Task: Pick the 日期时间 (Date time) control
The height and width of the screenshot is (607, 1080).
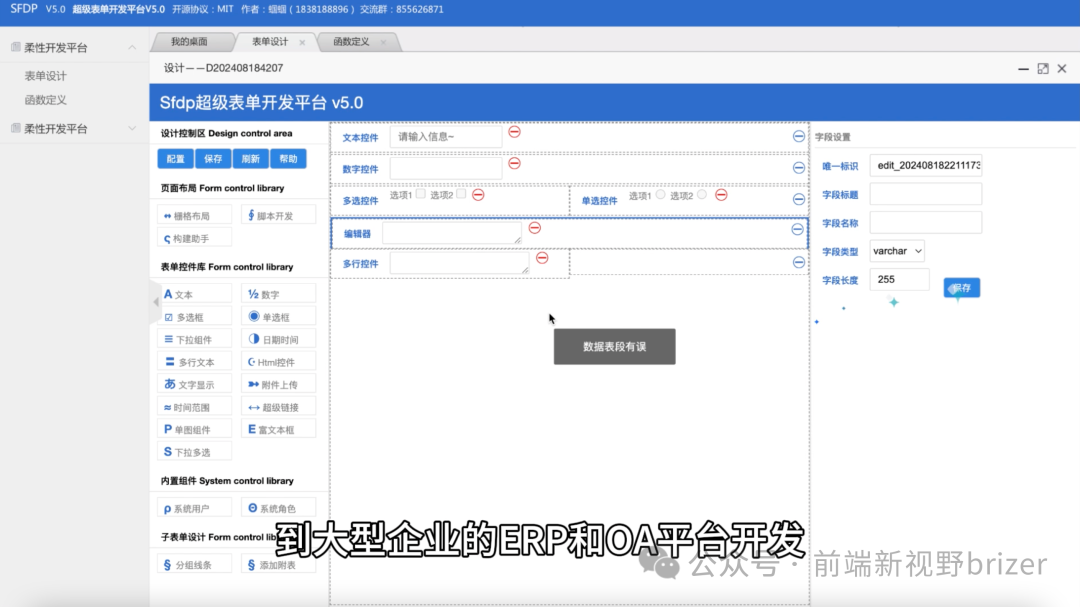Action: [278, 338]
